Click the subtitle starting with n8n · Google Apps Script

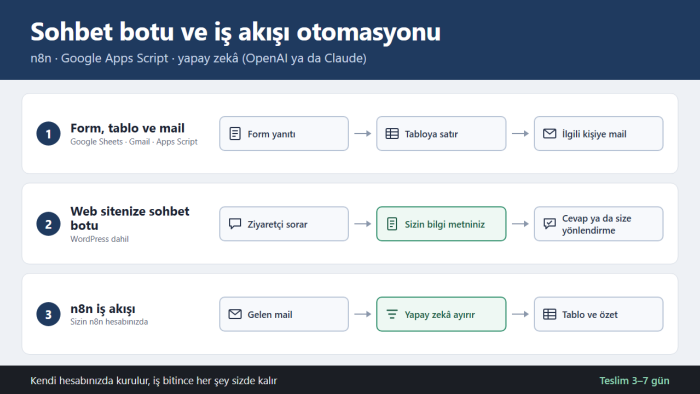(x=198, y=58)
